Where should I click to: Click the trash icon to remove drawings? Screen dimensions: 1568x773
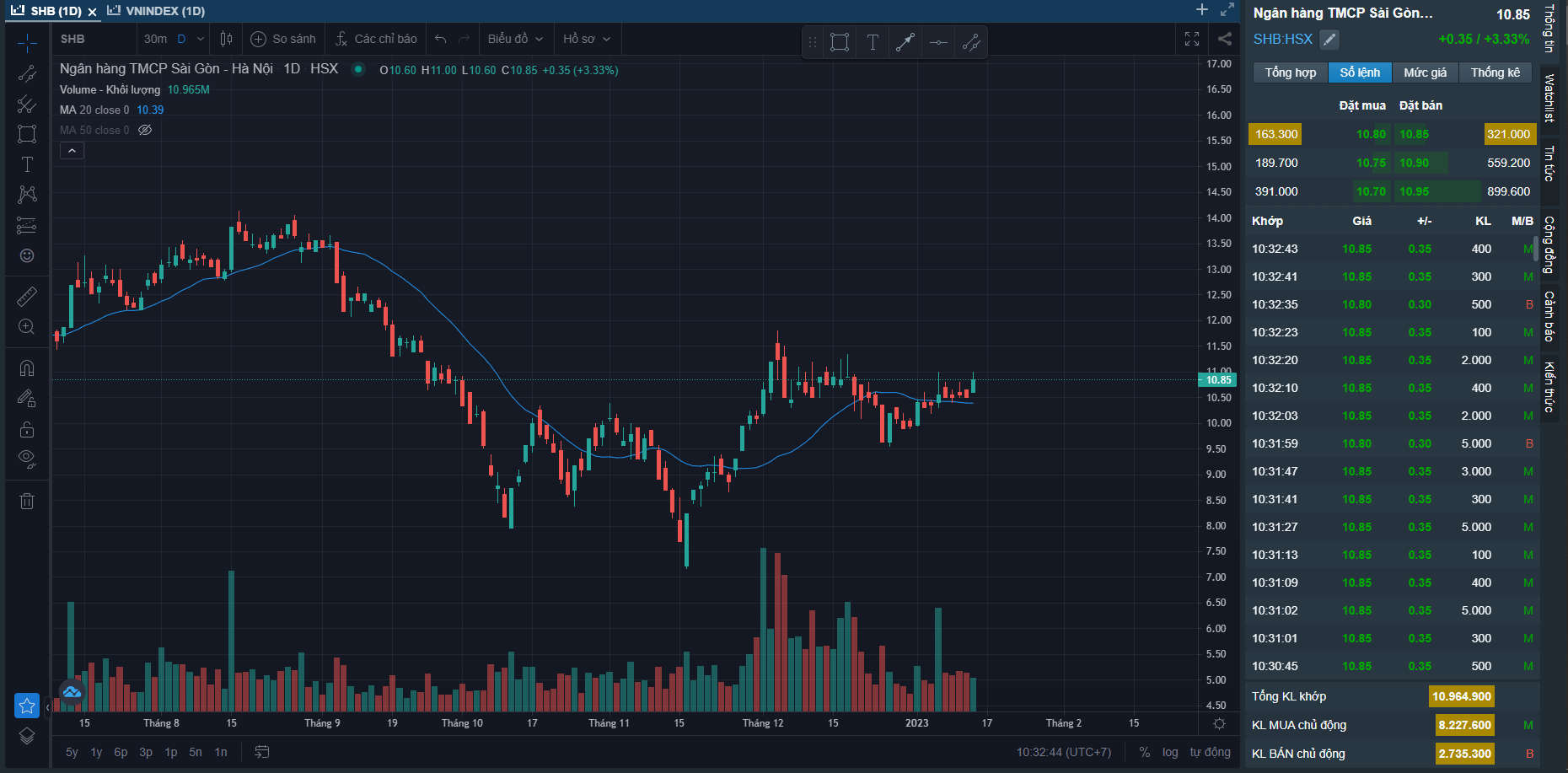point(27,502)
